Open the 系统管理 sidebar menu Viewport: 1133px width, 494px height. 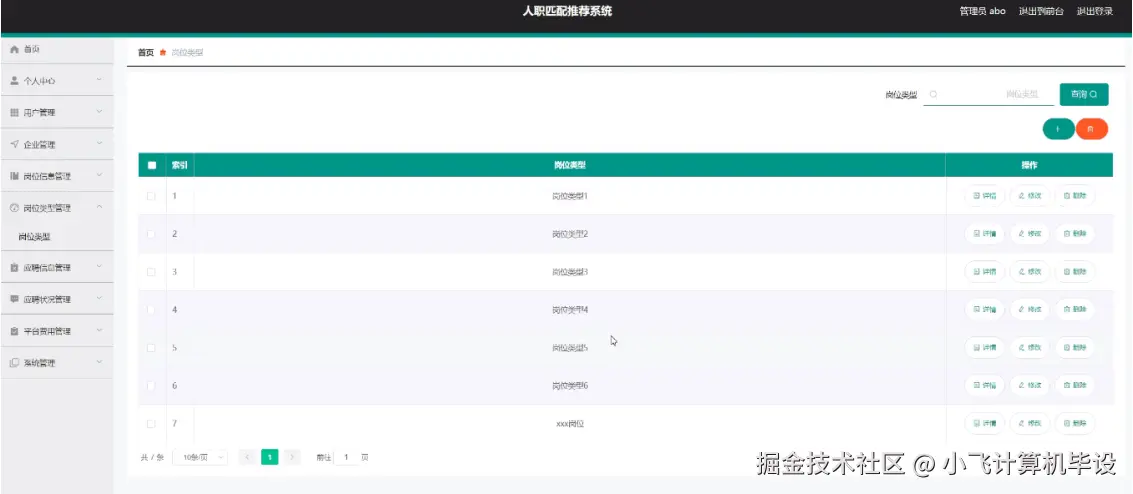[x=56, y=363]
